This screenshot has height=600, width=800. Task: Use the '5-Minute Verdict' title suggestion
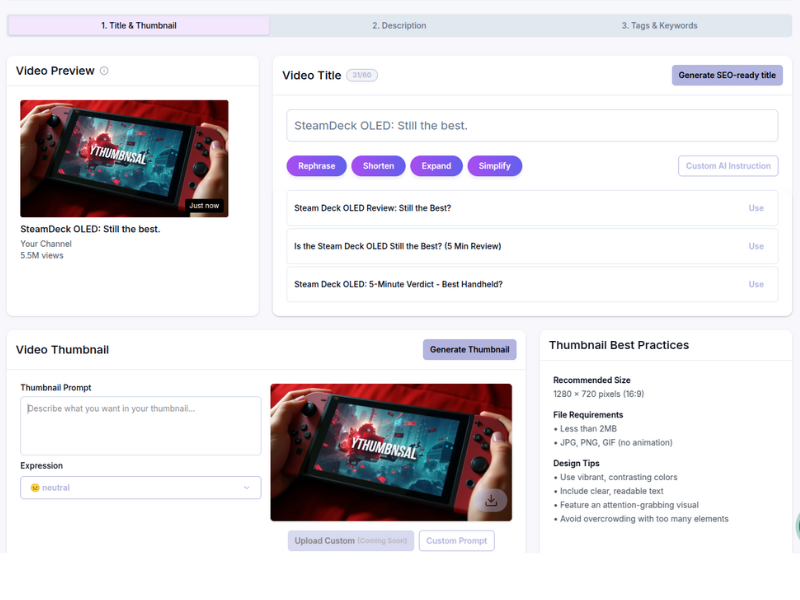point(756,284)
